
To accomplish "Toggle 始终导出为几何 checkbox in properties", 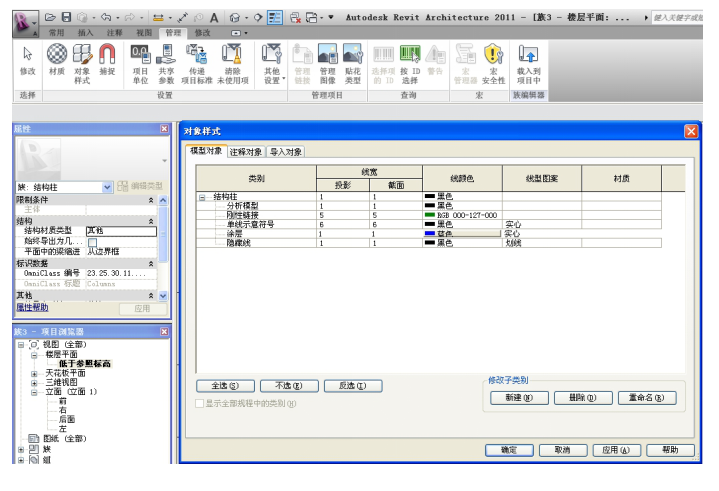I will pos(93,242).
